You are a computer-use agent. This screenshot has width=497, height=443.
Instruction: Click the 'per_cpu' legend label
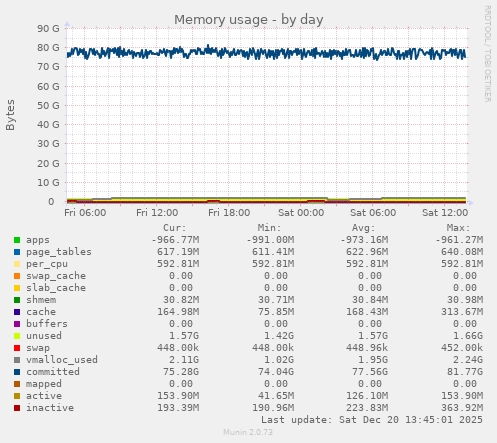point(47,264)
